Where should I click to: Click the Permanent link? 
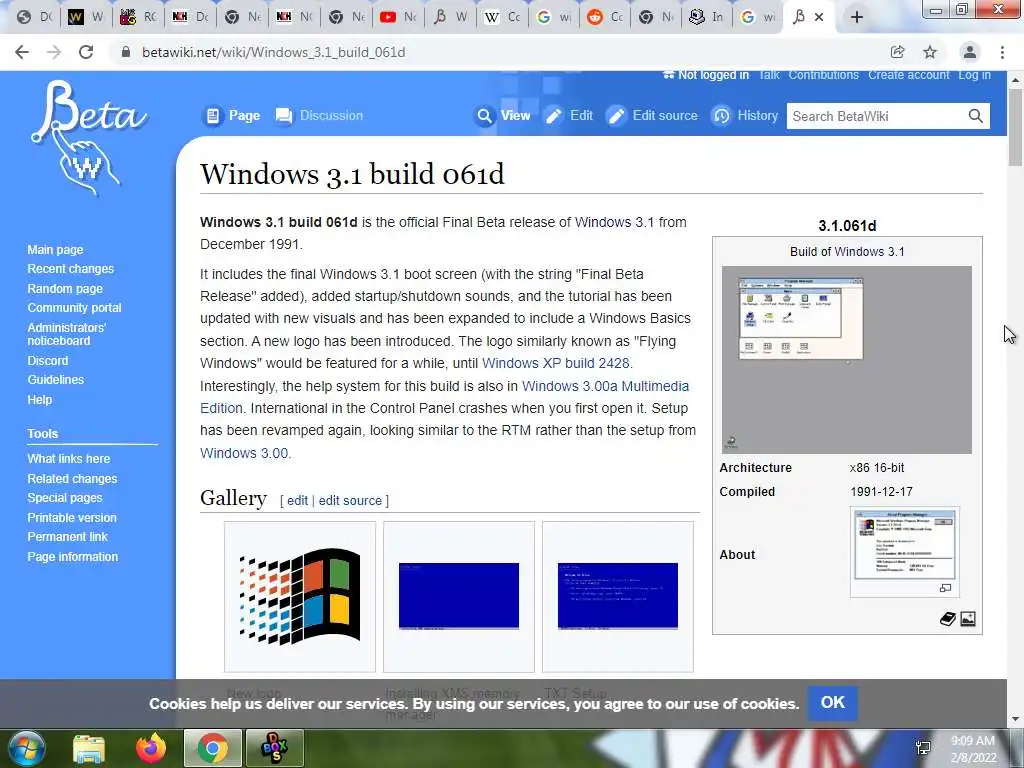67,537
